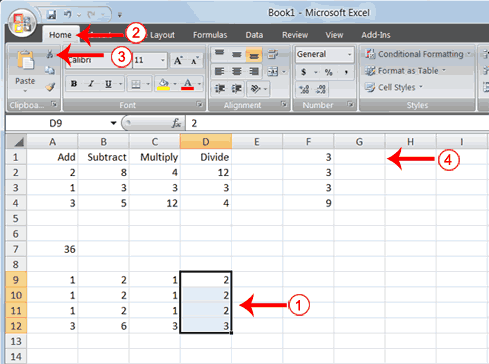Screen dimensions: 489x364
Task: Open the Fill Color palette arrow
Action: [x=175, y=84]
